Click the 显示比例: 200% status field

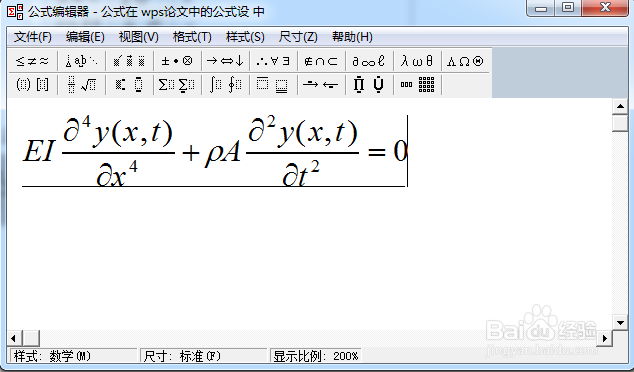pyautogui.click(x=316, y=356)
